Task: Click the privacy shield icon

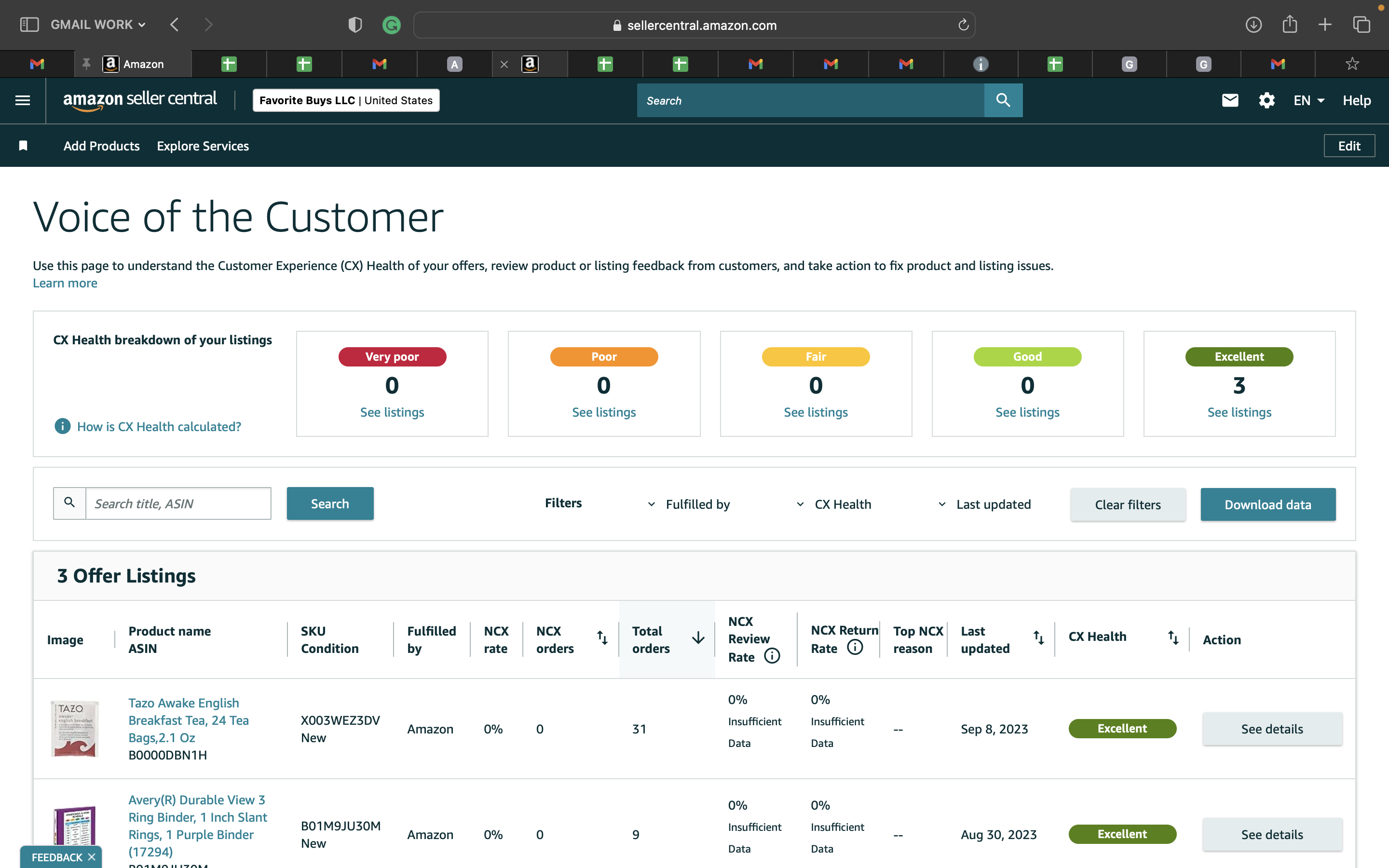Action: click(355, 25)
